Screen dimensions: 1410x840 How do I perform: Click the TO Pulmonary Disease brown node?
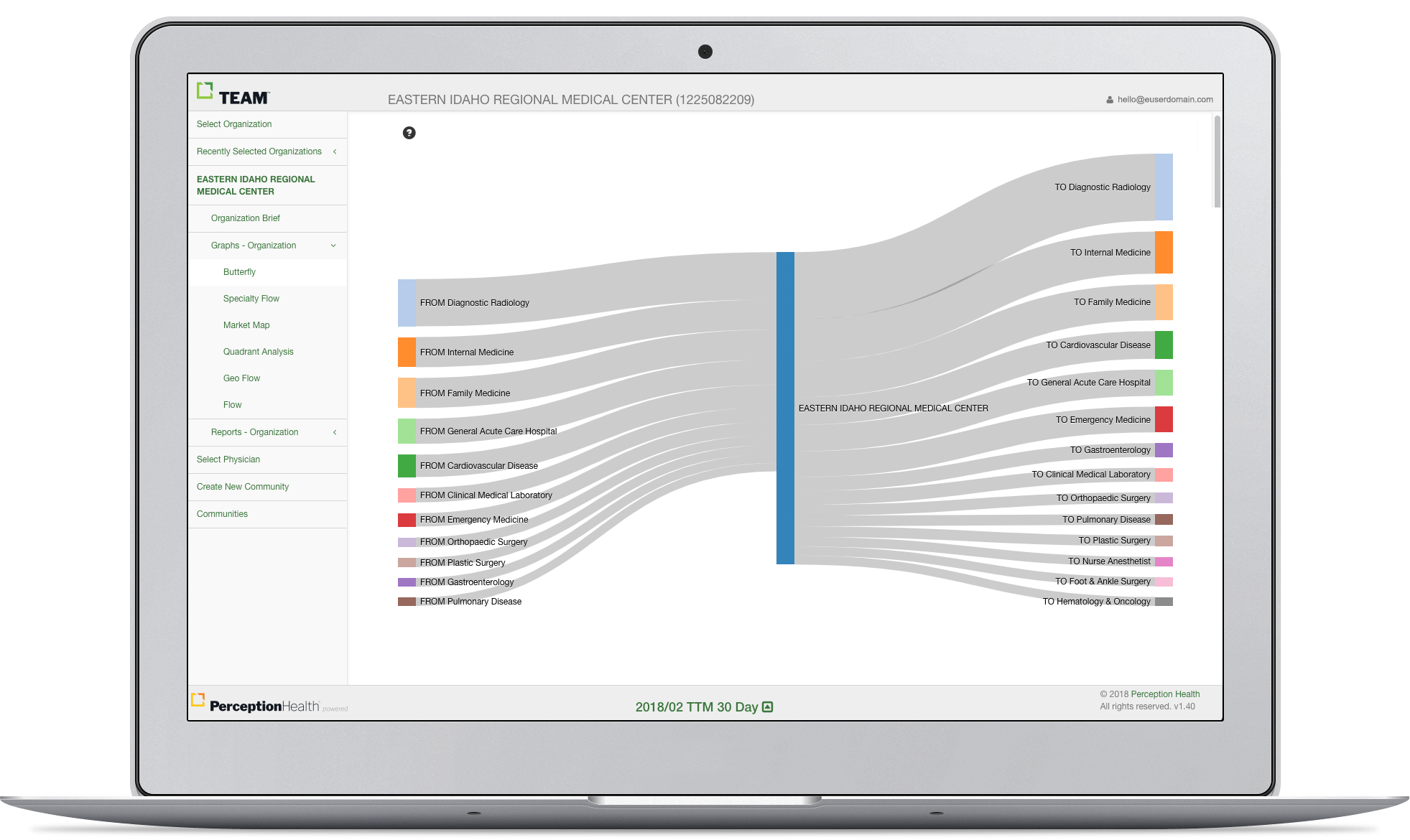(x=1164, y=520)
